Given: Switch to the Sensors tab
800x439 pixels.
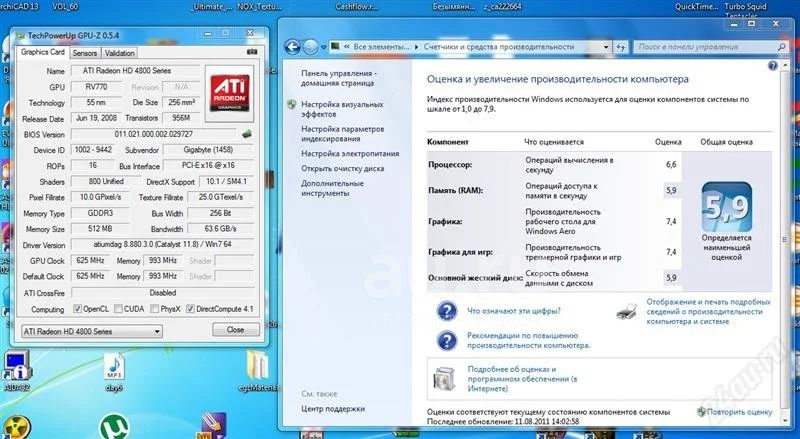Looking at the screenshot, I should tap(85, 53).
